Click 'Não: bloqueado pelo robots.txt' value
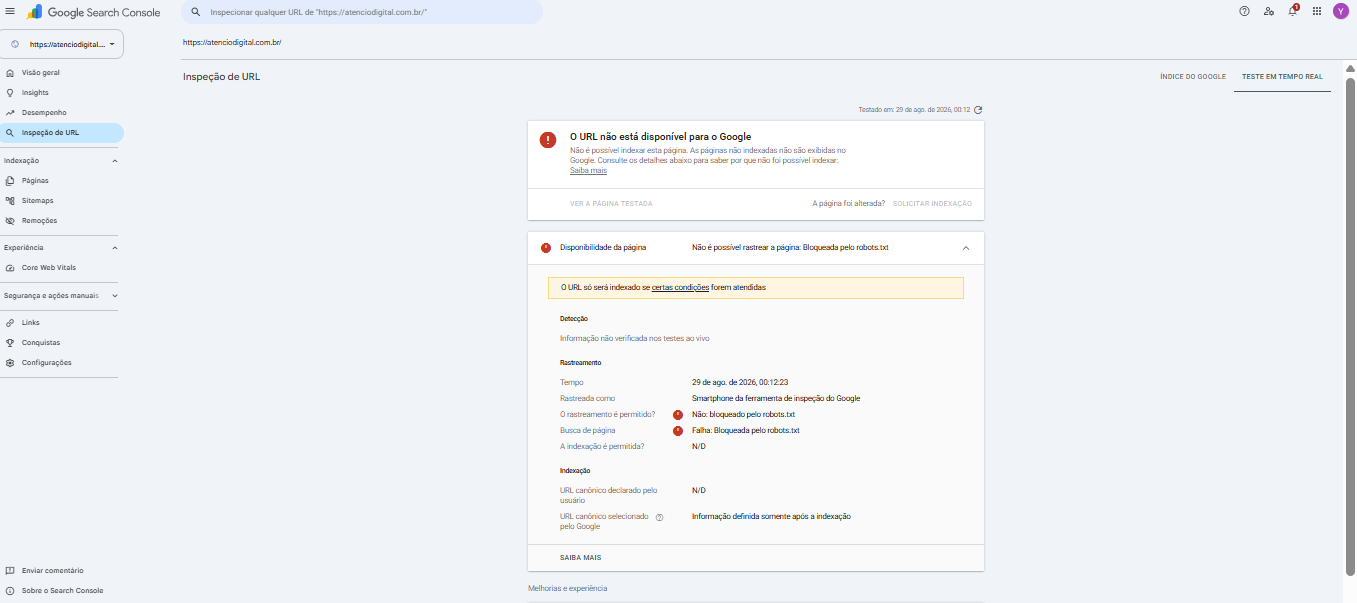 [x=743, y=414]
